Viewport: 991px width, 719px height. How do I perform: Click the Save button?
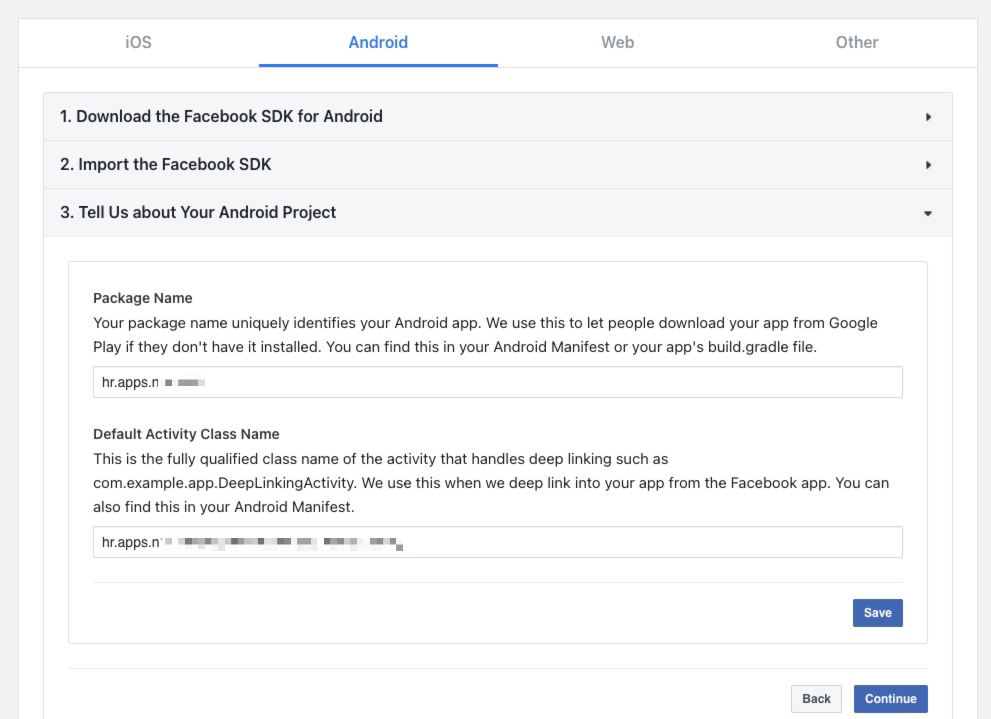(877, 613)
